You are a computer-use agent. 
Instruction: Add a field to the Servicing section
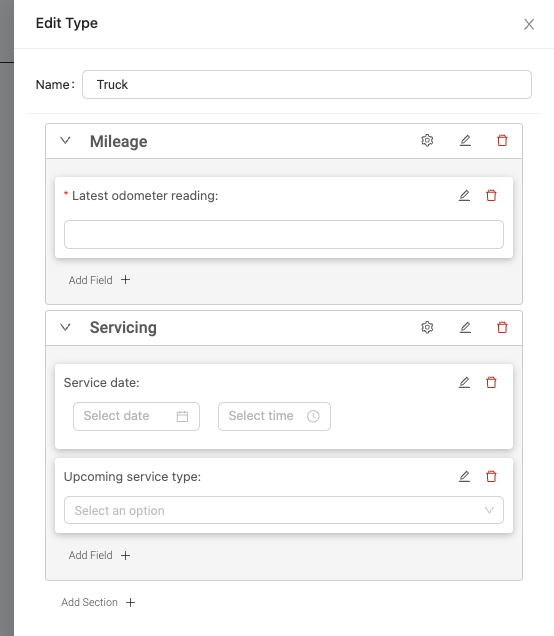click(99, 555)
